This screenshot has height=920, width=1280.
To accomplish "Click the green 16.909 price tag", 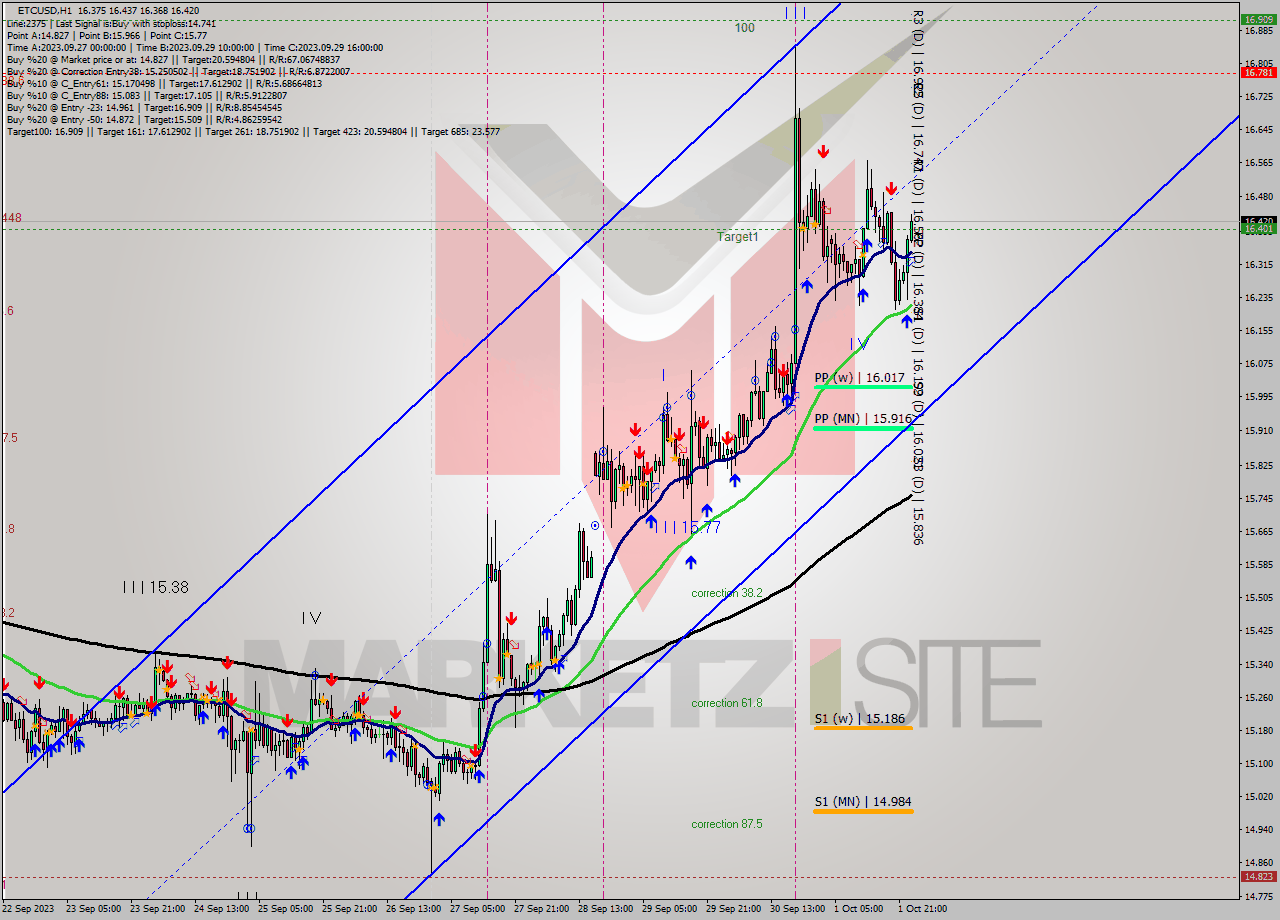I will point(1258,19).
